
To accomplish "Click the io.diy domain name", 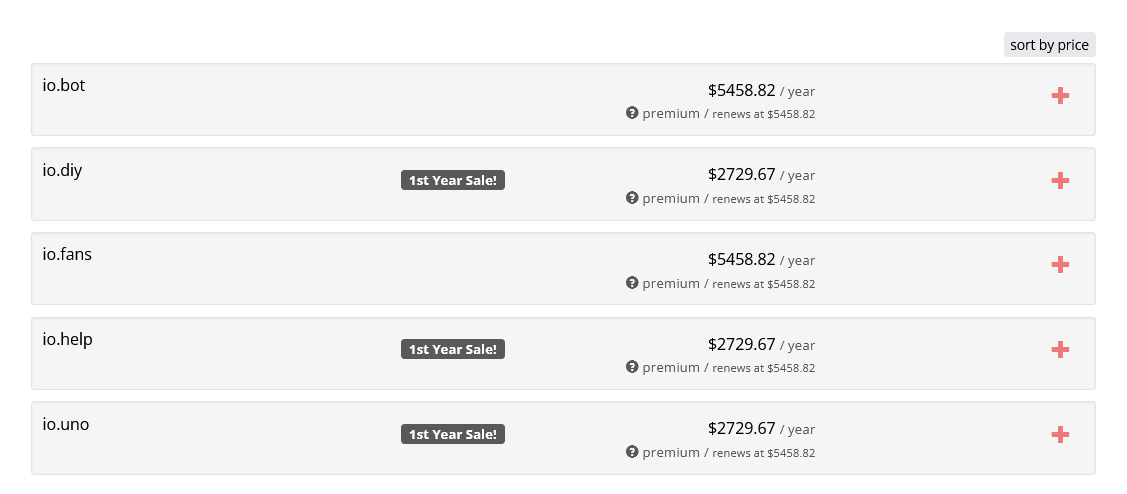I will pos(62,170).
